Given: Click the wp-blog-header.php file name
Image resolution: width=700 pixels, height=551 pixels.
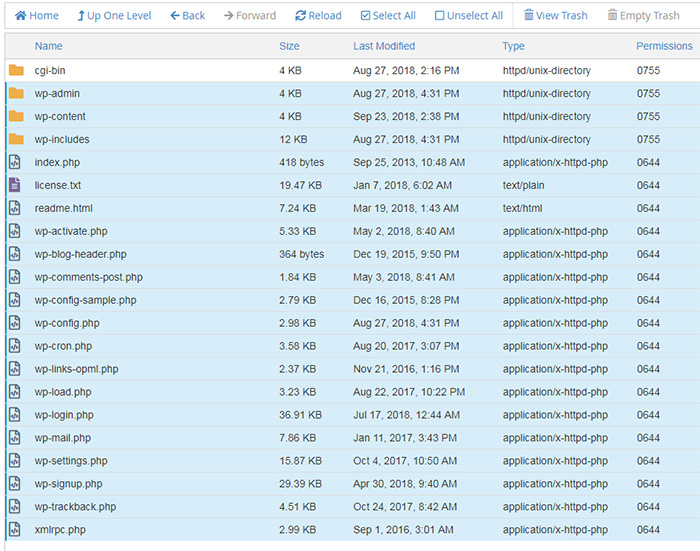Looking at the screenshot, I should coord(81,255).
